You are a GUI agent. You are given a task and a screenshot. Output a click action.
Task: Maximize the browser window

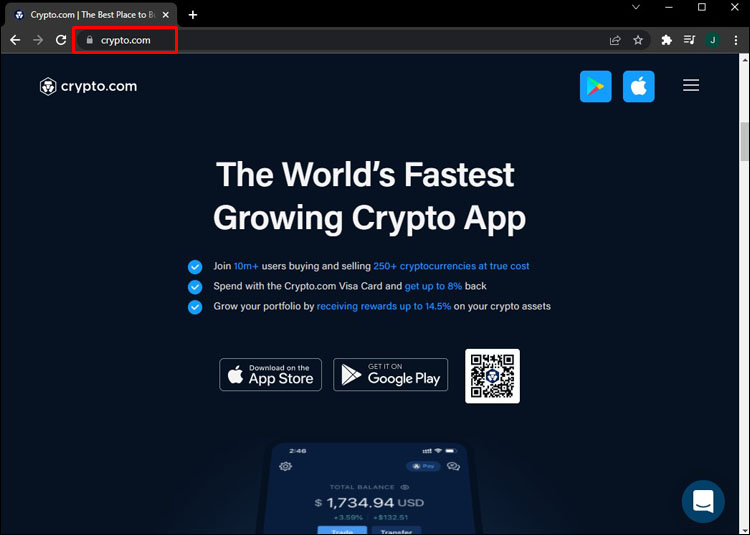click(x=702, y=7)
